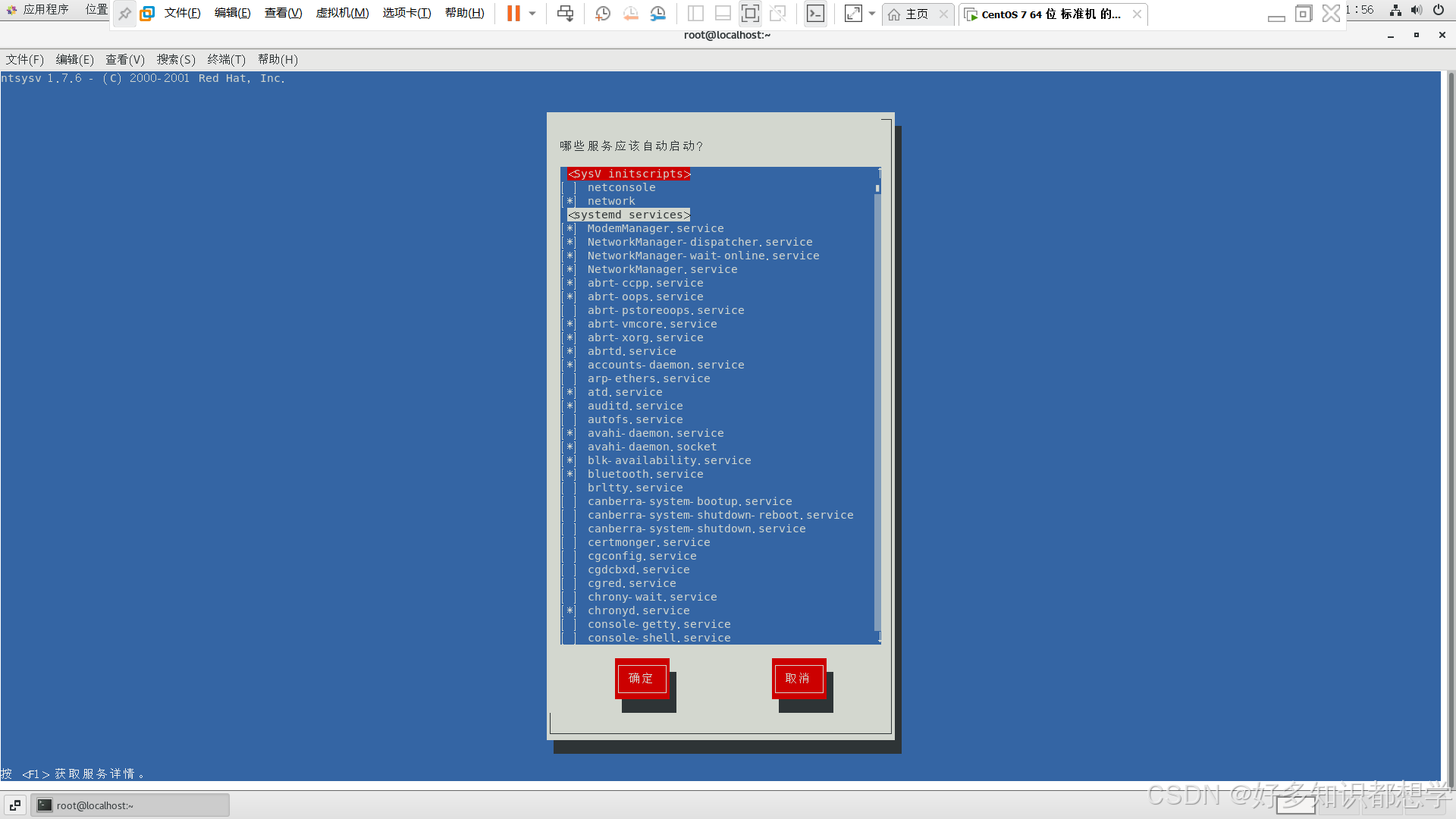Open the snapshot manager icon
The image size is (1456, 819).
coord(657,14)
